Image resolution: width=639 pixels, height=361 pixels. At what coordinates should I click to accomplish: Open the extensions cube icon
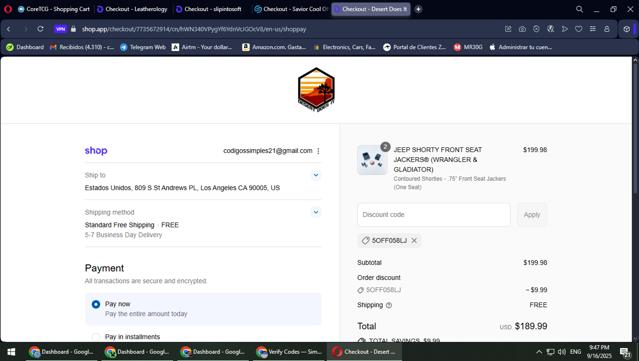tap(626, 29)
